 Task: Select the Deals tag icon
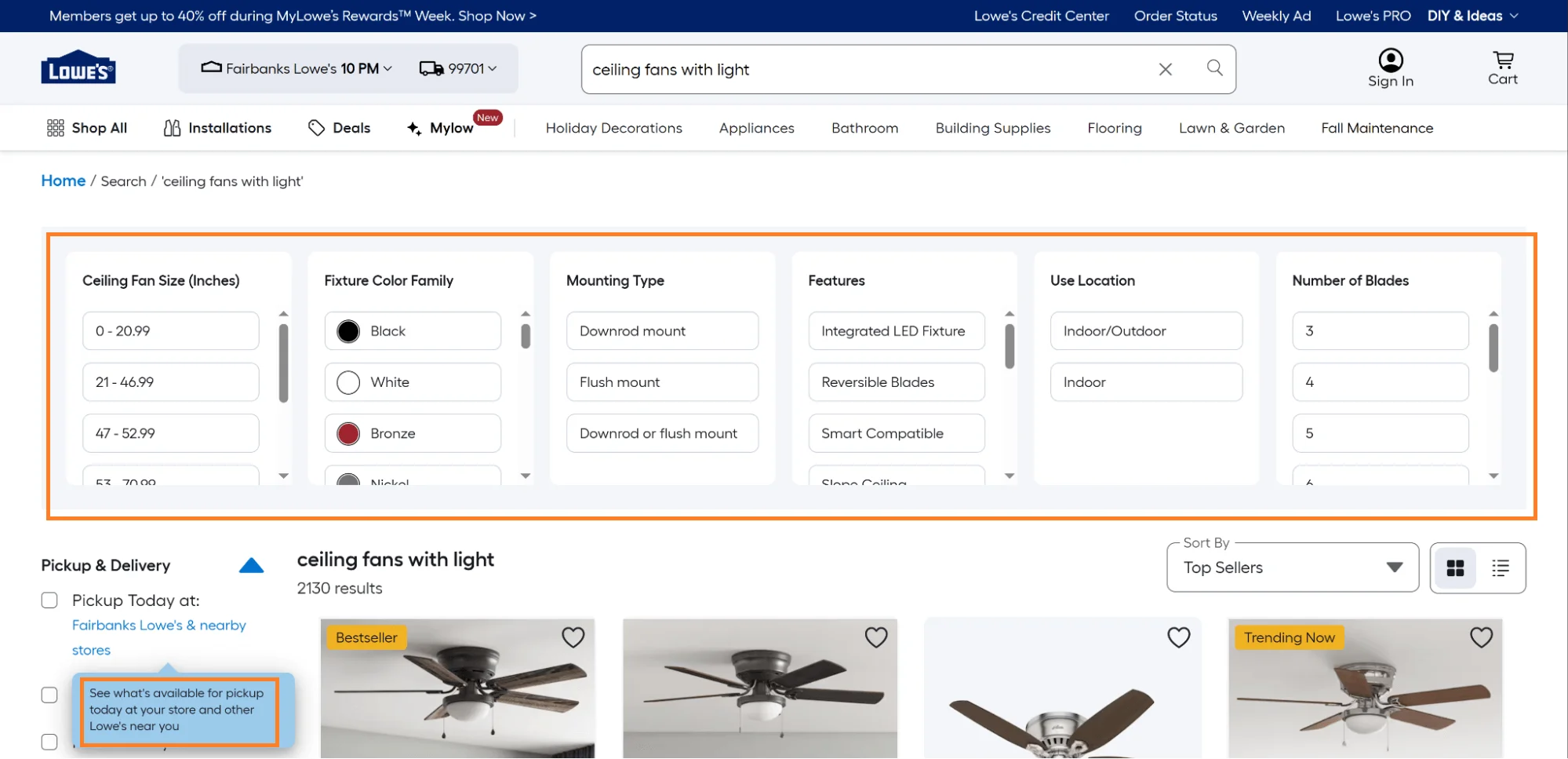pos(317,127)
